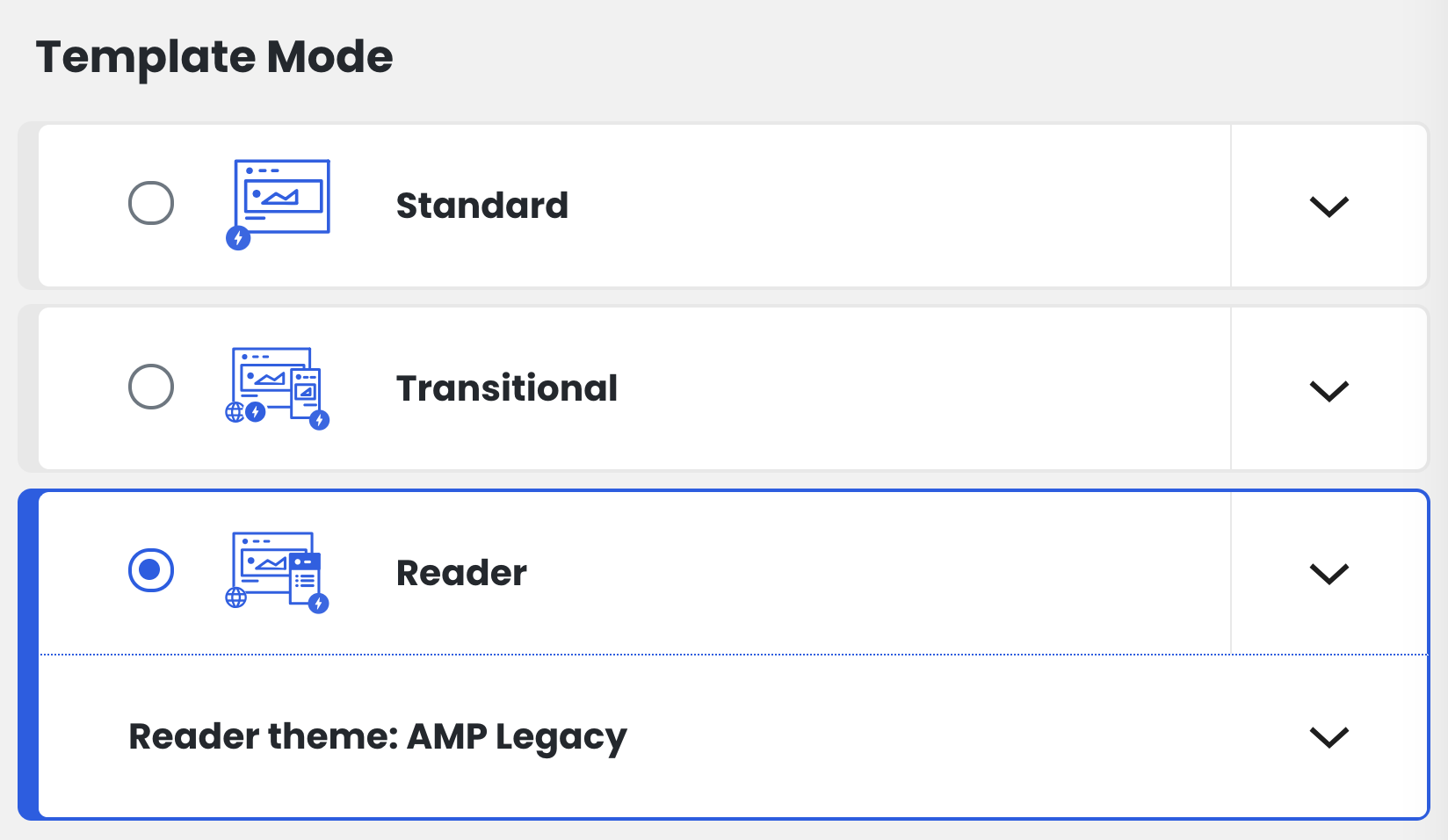This screenshot has height=840, width=1448.
Task: Click the globe badge on the Reader icon
Action: point(236,598)
